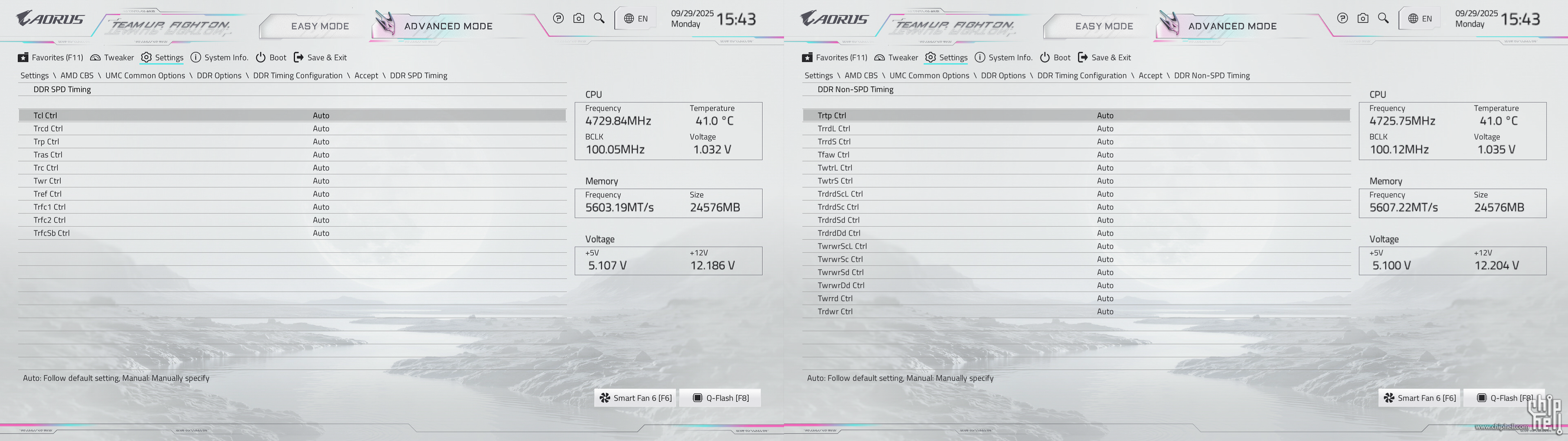Open Smart Fan 6 [F6] on SPD Timing screen

click(x=635, y=398)
